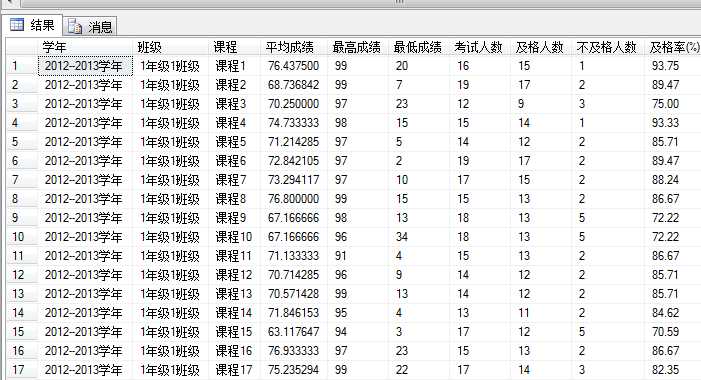Select exam count 16 in 课程1 row
The height and width of the screenshot is (380, 701).
[480, 66]
